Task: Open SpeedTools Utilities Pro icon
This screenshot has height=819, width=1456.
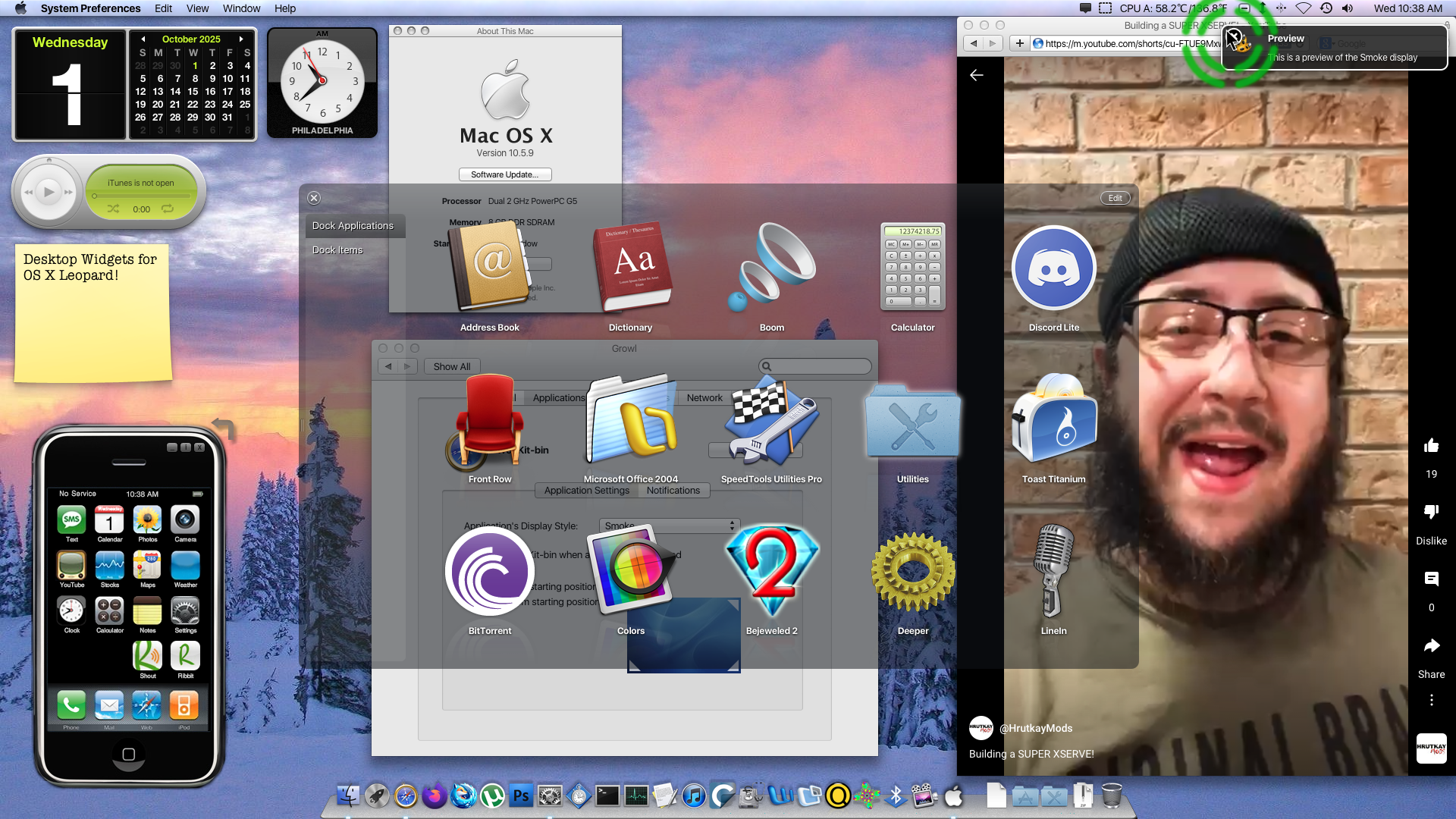Action: point(771,420)
